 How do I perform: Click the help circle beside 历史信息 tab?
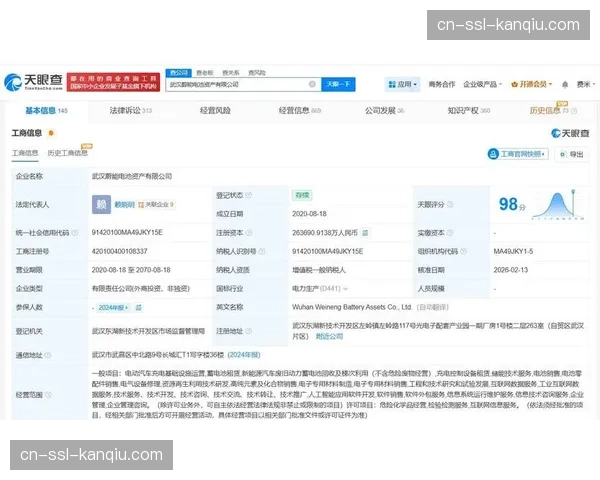(574, 111)
